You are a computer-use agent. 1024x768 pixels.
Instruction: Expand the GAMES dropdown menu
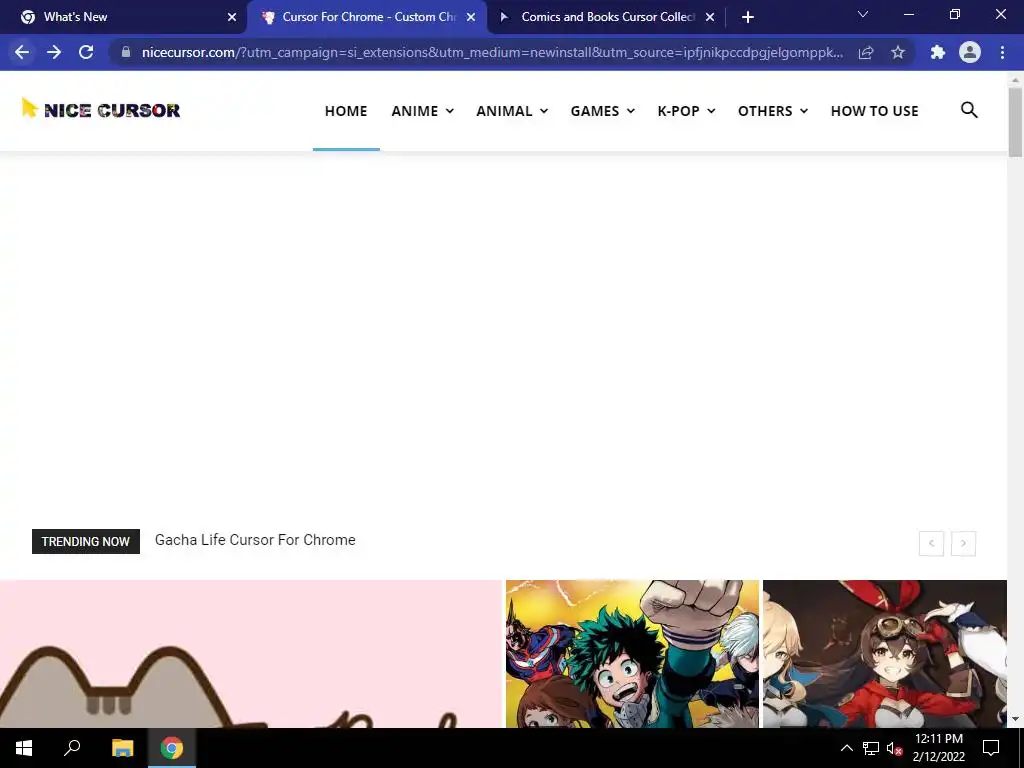click(602, 111)
